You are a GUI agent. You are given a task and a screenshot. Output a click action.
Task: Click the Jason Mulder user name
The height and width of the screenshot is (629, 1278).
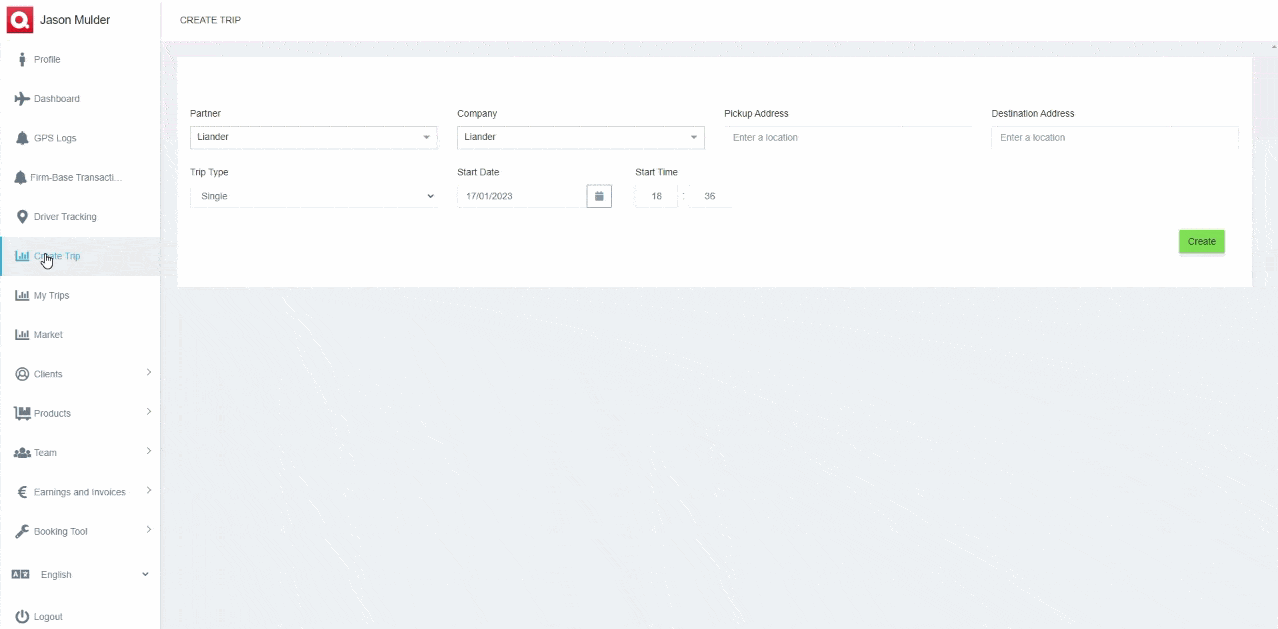(75, 20)
